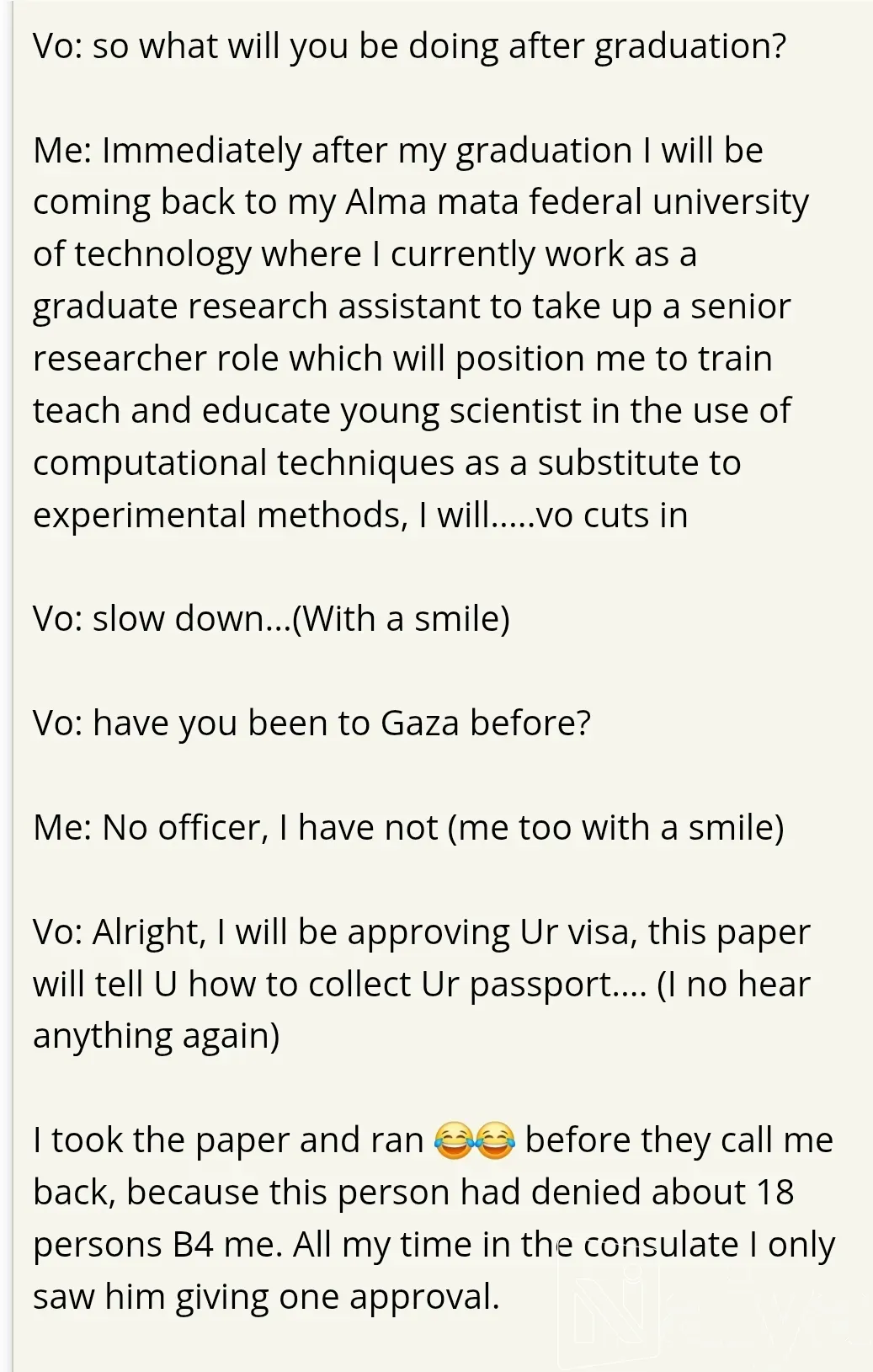The height and width of the screenshot is (1372, 873).
Task: Click the words 'anything again)'
Action: (x=156, y=1037)
